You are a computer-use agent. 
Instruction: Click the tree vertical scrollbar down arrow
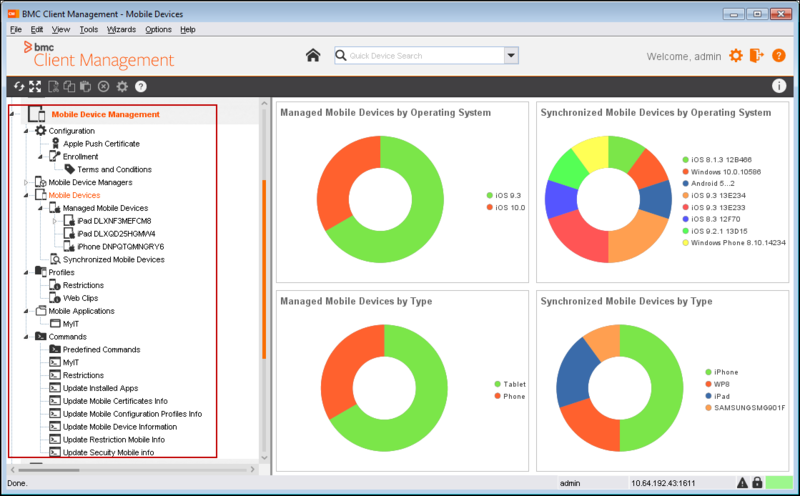(x=264, y=458)
